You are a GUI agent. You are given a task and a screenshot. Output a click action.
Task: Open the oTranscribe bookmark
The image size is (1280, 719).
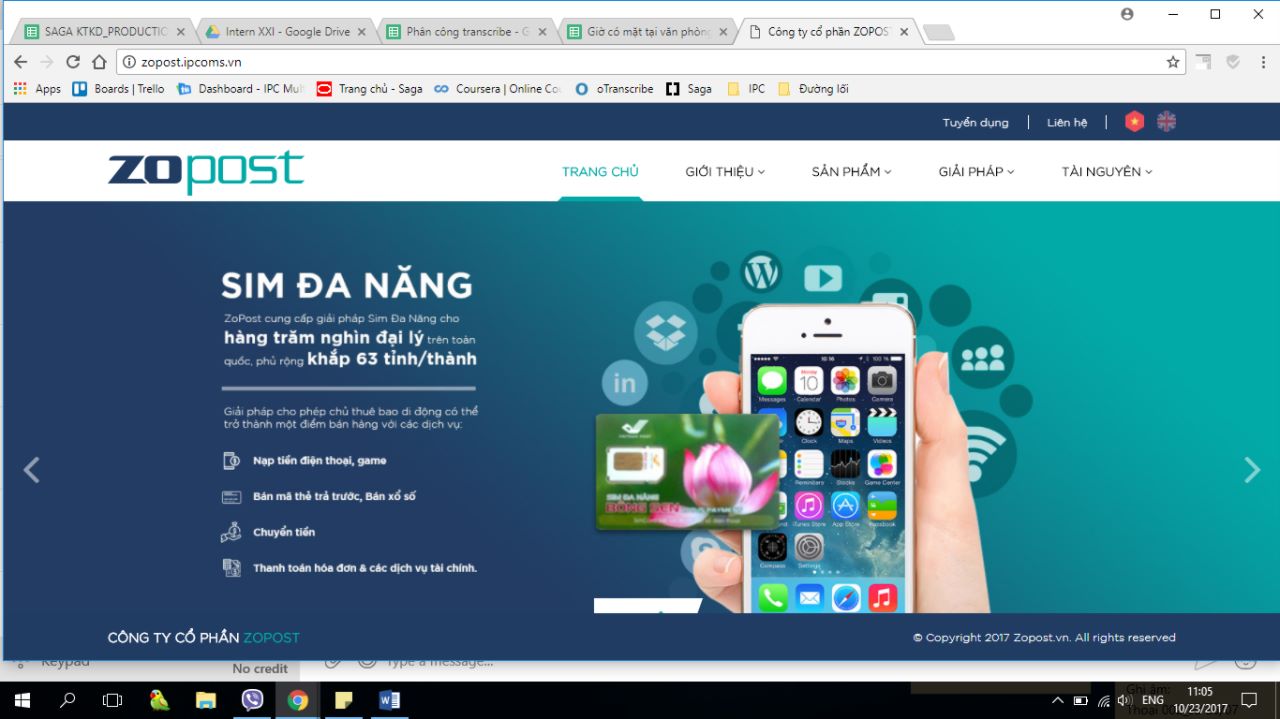[614, 89]
